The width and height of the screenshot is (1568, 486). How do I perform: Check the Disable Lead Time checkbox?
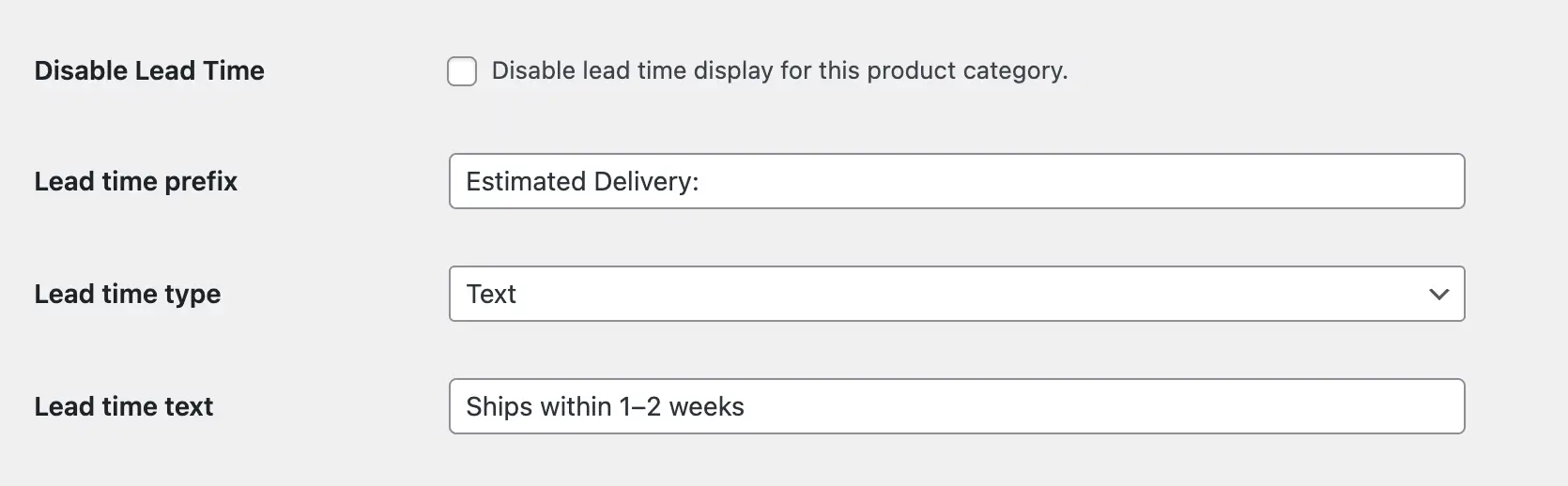click(462, 71)
